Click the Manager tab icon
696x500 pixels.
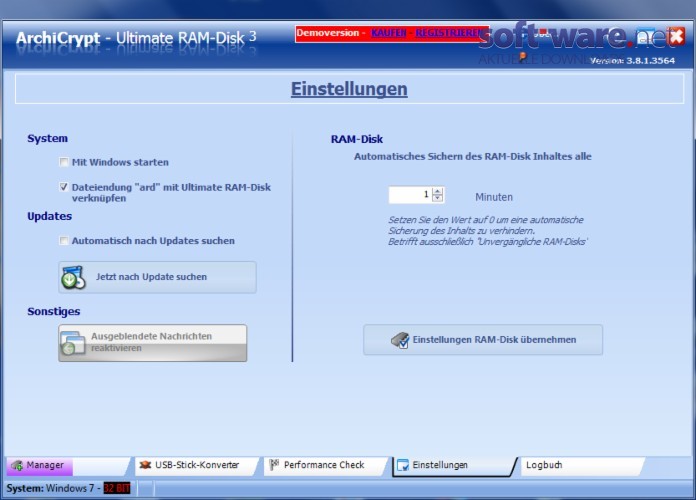click(17, 465)
